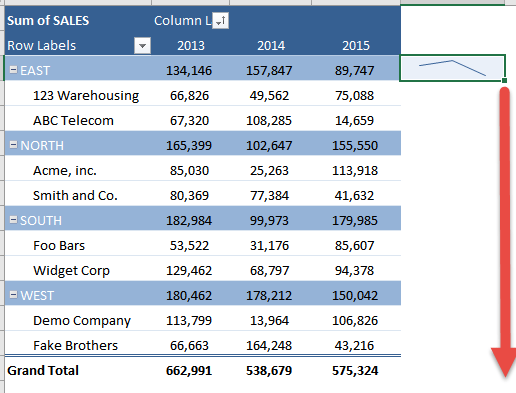Click SOUTH 2014 value 99,973
Screen dimensions: 516x393
(269, 221)
